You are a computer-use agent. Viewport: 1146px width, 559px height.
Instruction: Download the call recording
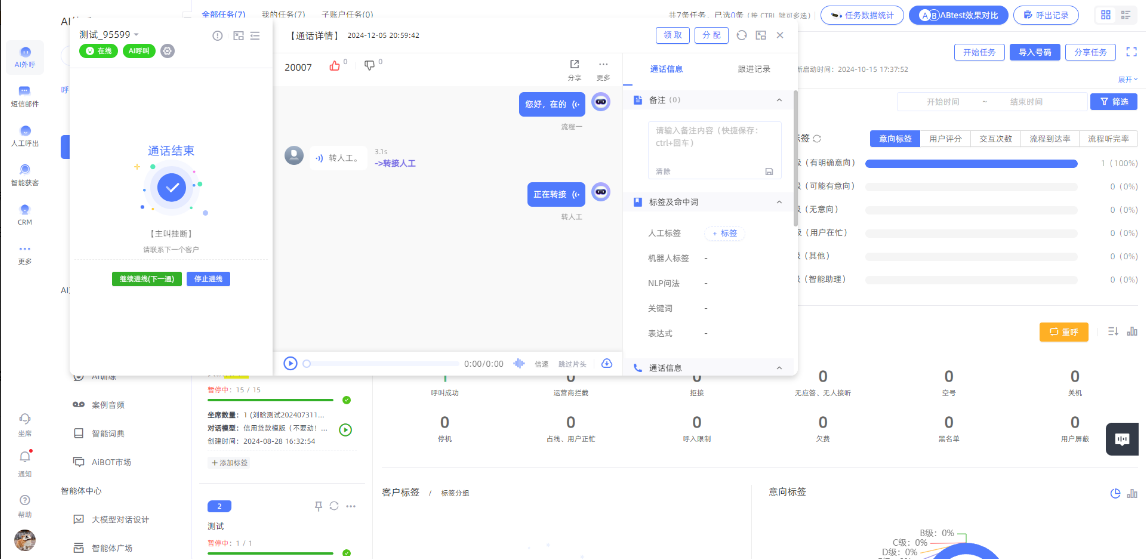(606, 363)
